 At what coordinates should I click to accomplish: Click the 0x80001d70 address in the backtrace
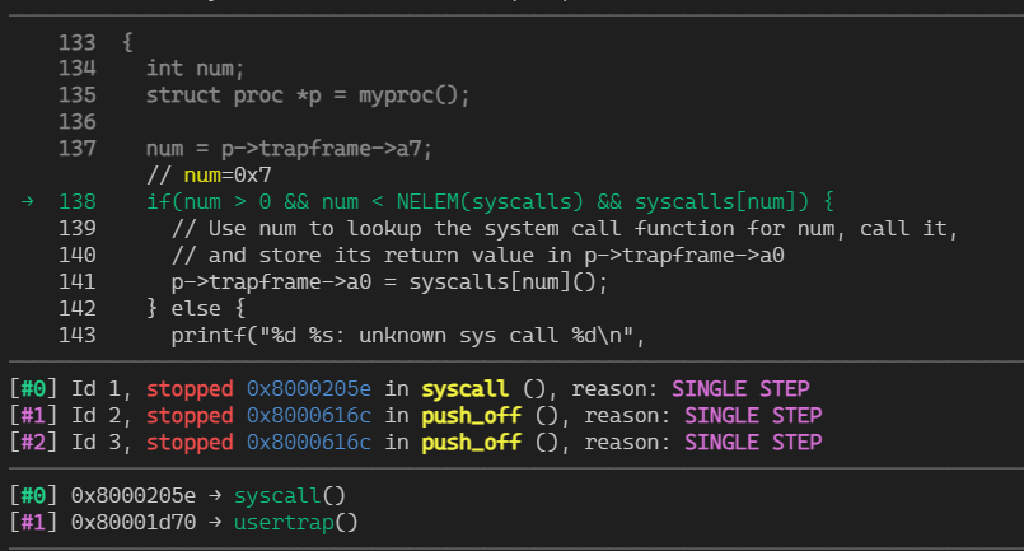pyautogui.click(x=133, y=522)
